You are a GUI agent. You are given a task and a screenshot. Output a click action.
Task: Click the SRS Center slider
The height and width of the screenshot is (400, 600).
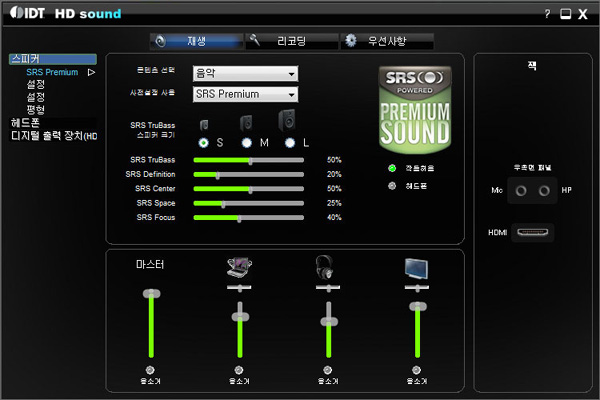pos(249,189)
